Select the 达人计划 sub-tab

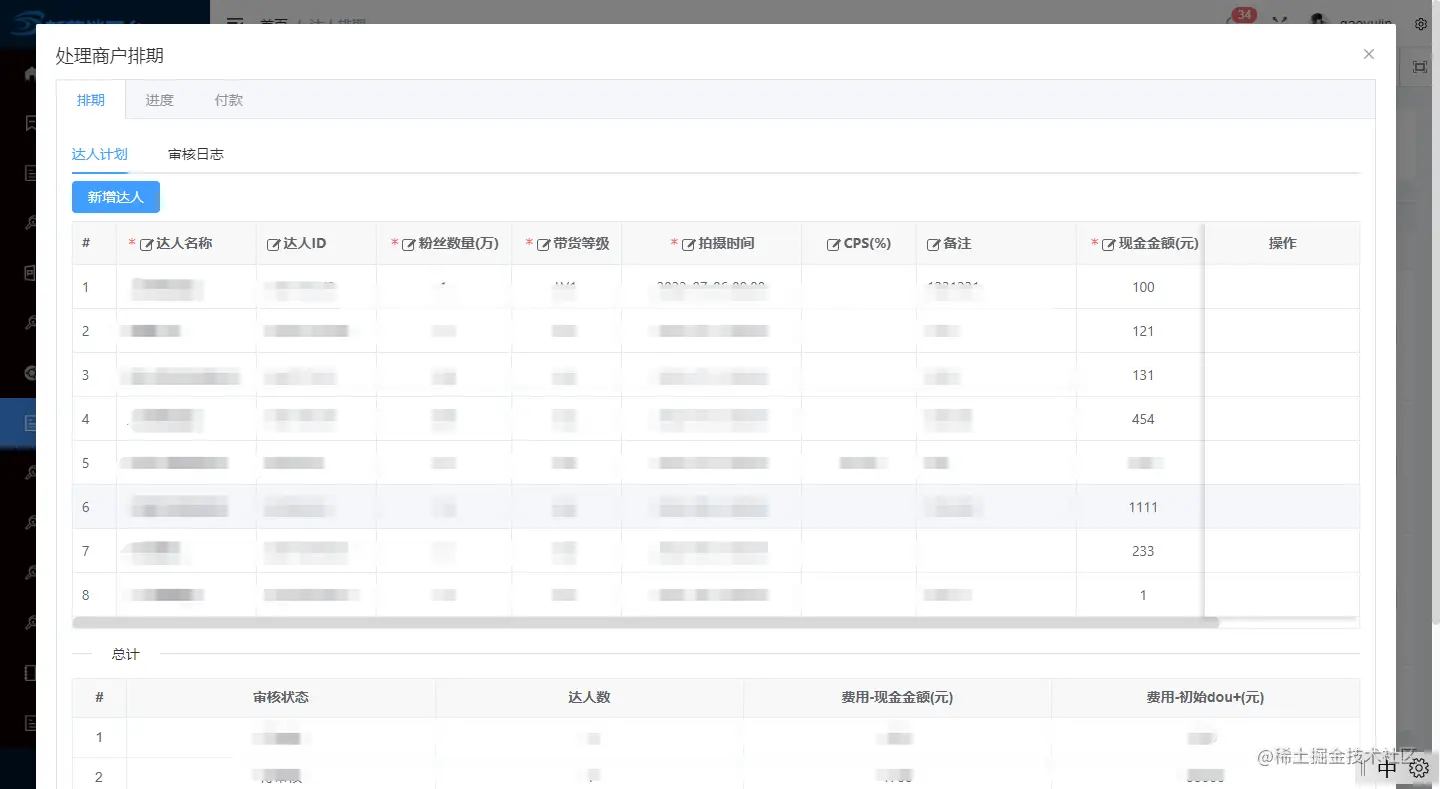(x=100, y=154)
